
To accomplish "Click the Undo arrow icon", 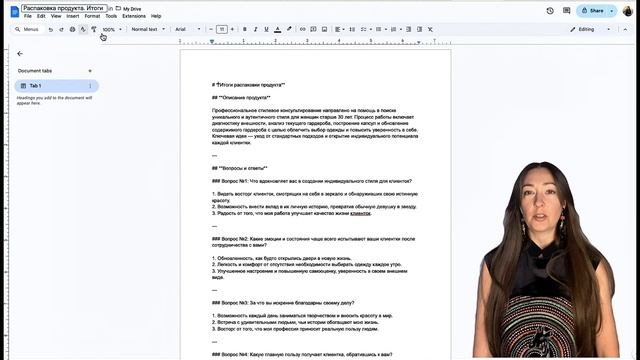I will (51, 29).
